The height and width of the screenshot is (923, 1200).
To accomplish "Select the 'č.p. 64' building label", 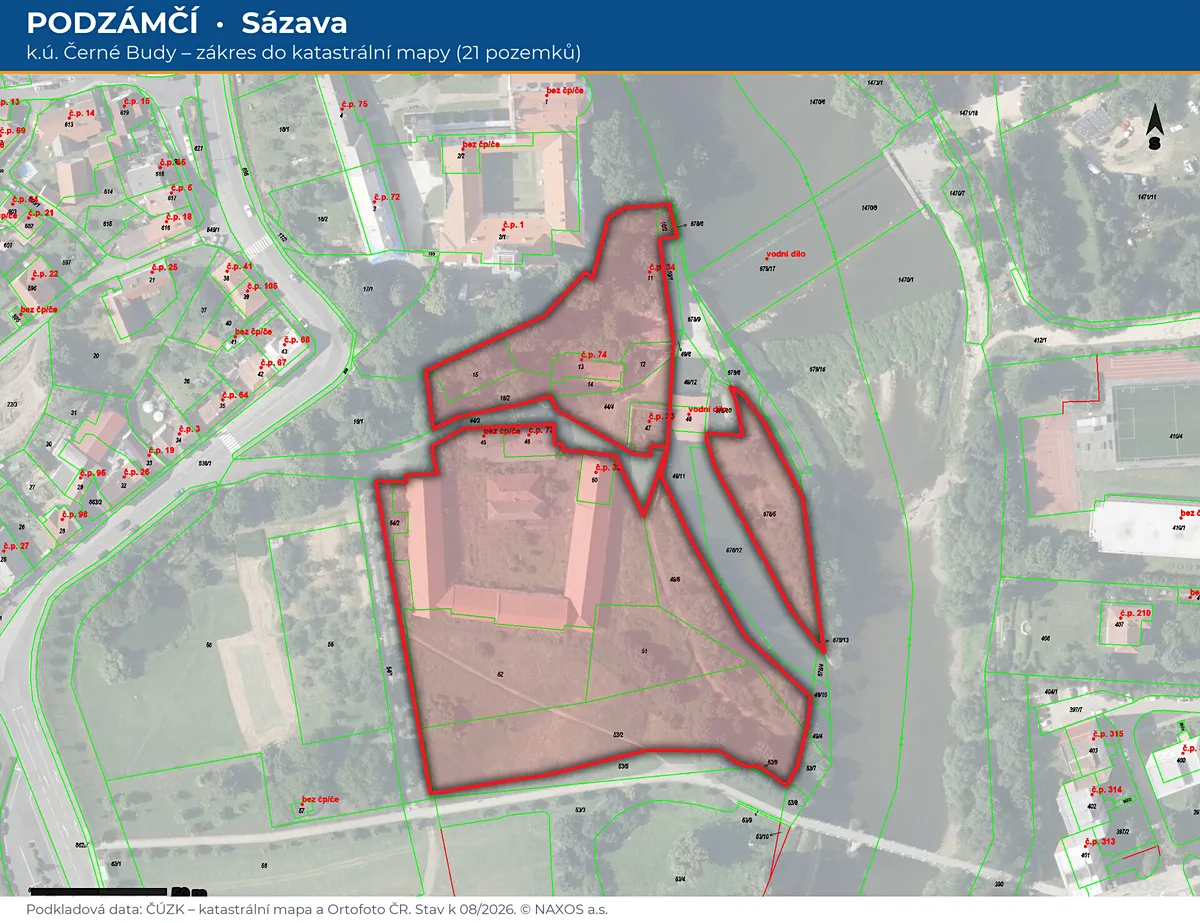I will pos(235,395).
